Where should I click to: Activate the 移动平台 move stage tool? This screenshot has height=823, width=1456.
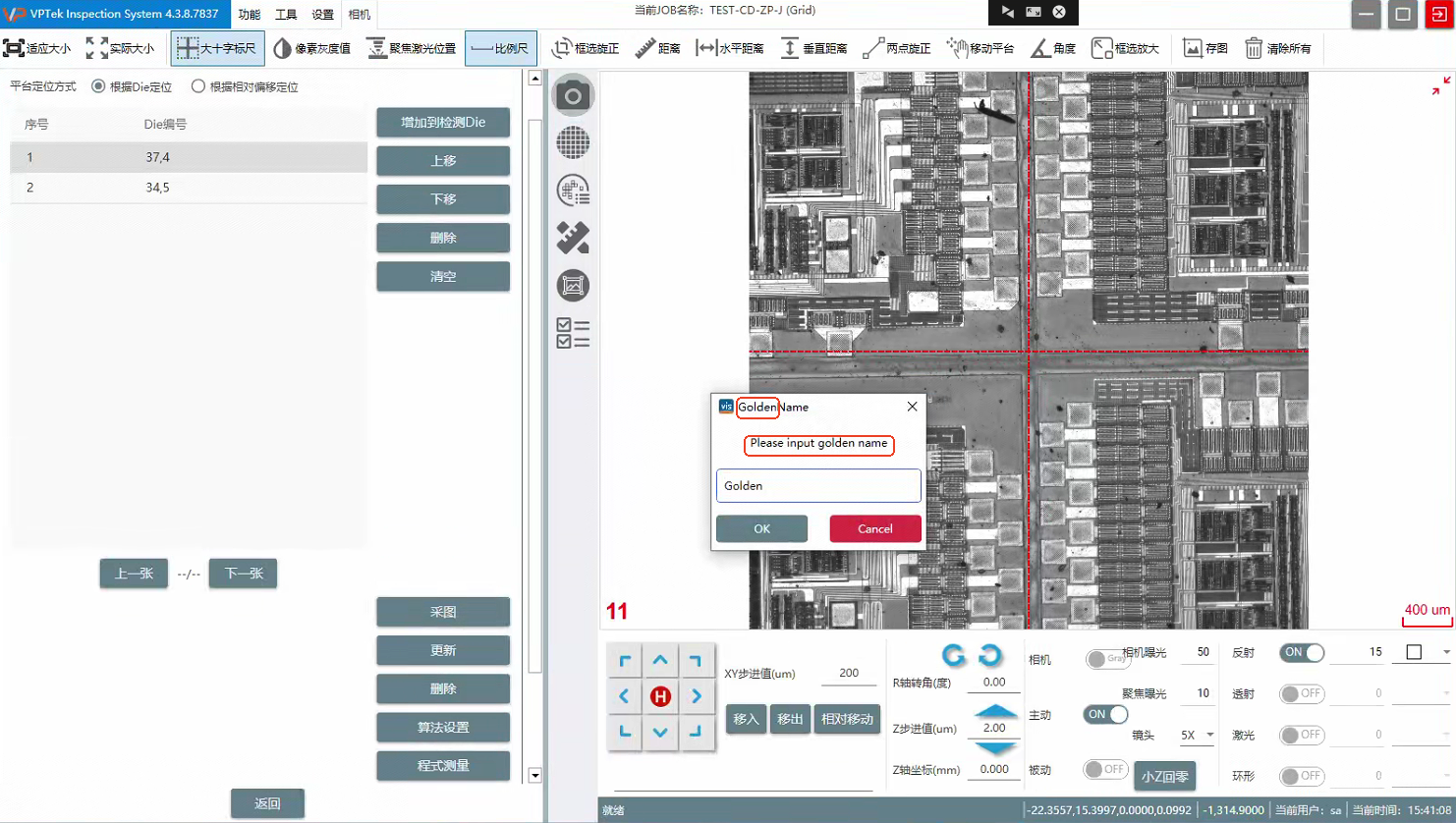(980, 48)
